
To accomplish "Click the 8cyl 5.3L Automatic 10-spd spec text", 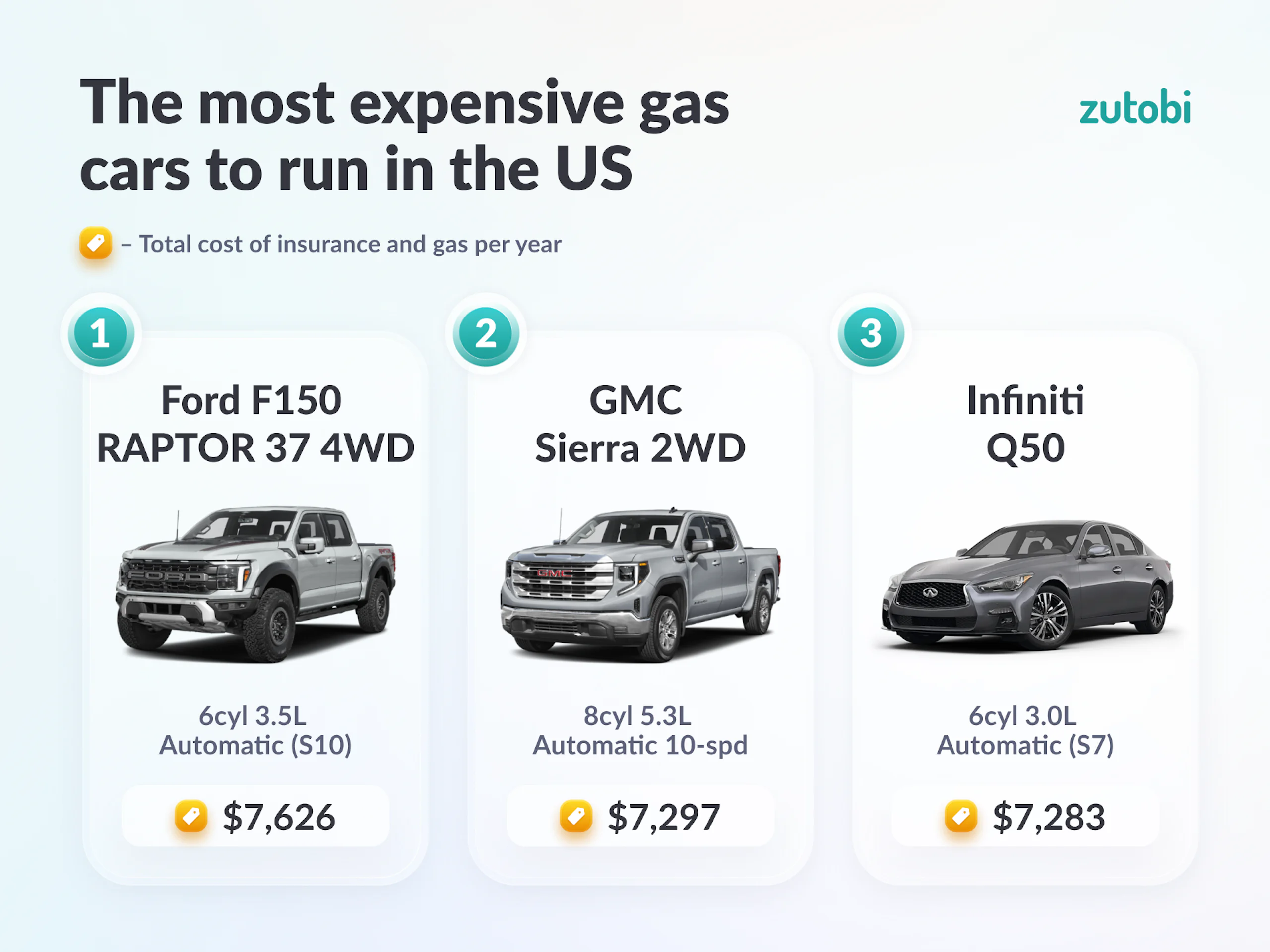I will tap(639, 730).
